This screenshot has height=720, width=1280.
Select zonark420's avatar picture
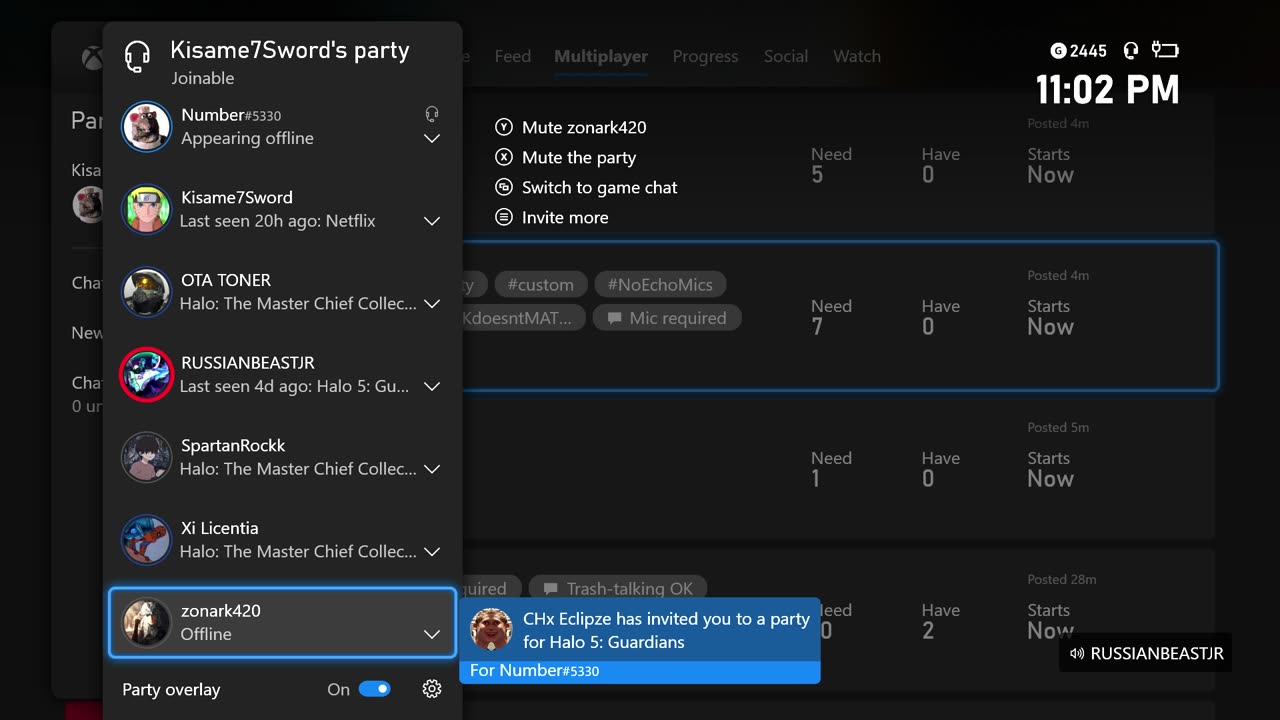[146, 622]
